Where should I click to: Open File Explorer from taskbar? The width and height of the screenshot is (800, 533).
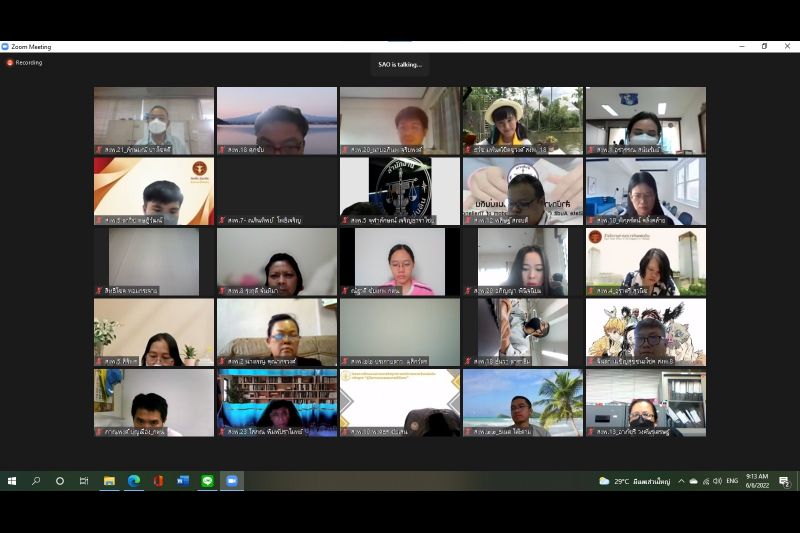click(x=109, y=481)
